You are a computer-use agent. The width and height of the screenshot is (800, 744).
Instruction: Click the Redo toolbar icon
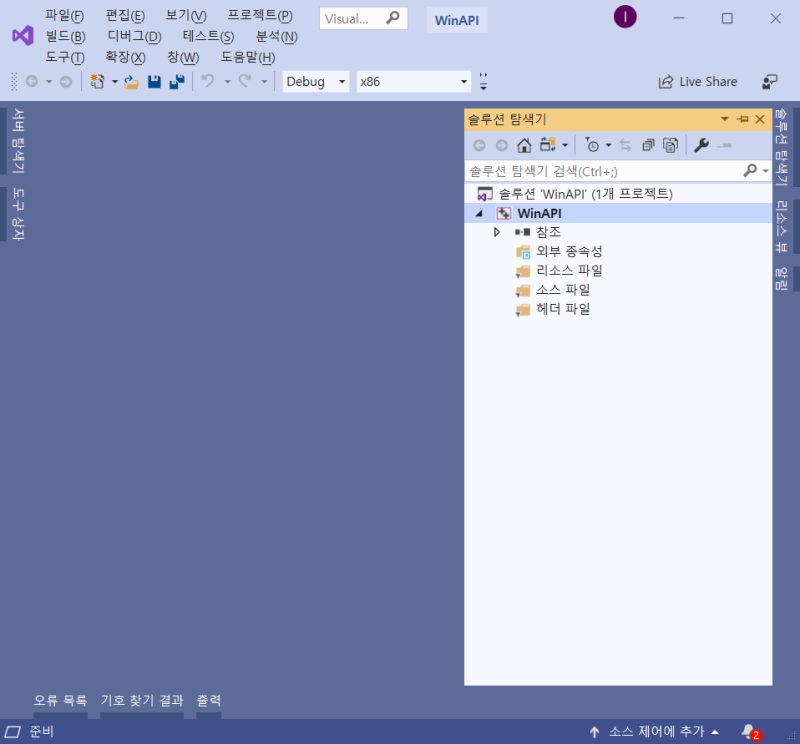tap(245, 81)
